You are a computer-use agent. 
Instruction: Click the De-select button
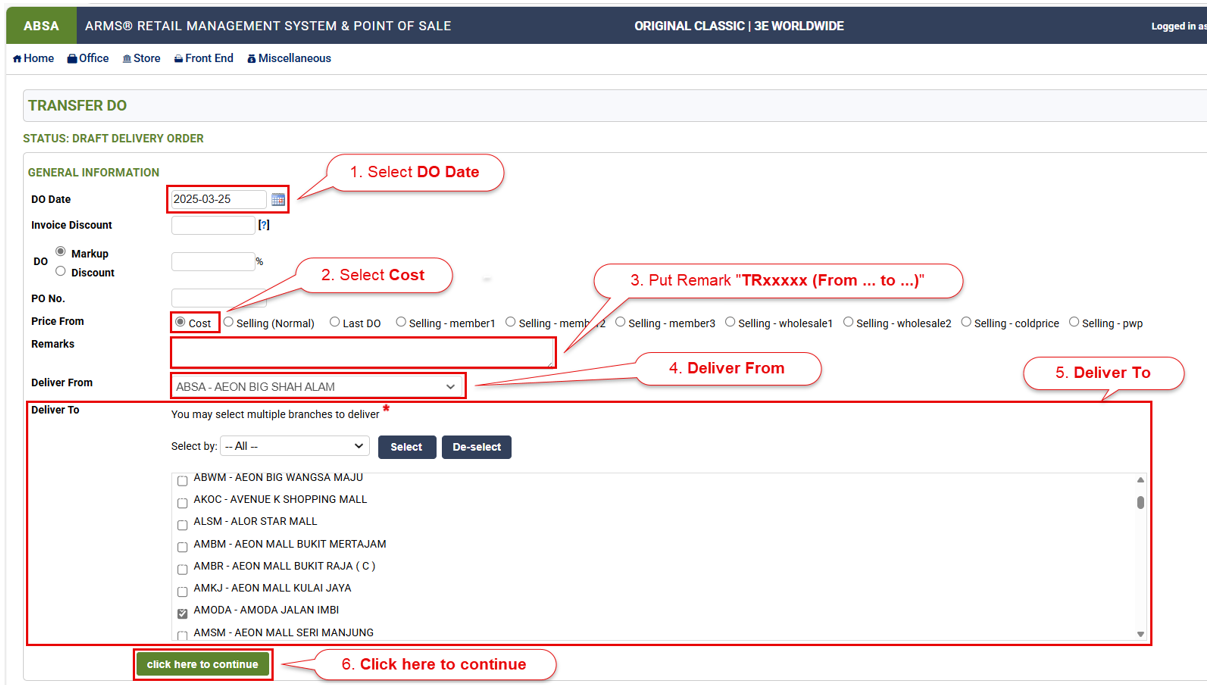pyautogui.click(x=476, y=447)
